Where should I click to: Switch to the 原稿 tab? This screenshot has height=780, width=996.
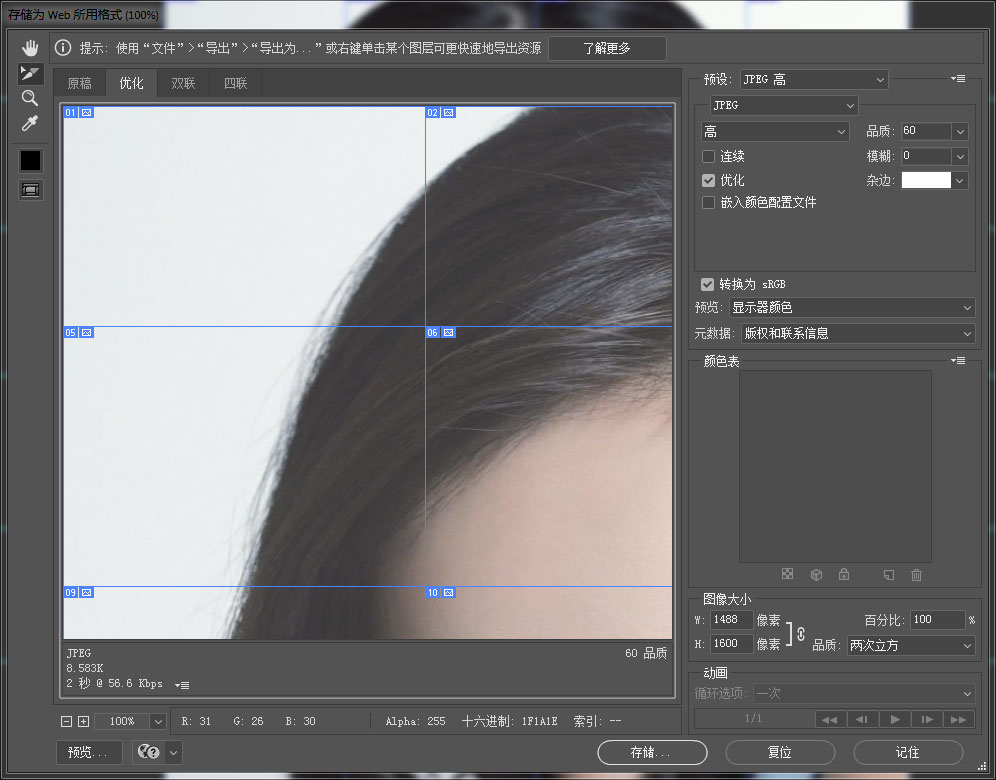pyautogui.click(x=79, y=83)
